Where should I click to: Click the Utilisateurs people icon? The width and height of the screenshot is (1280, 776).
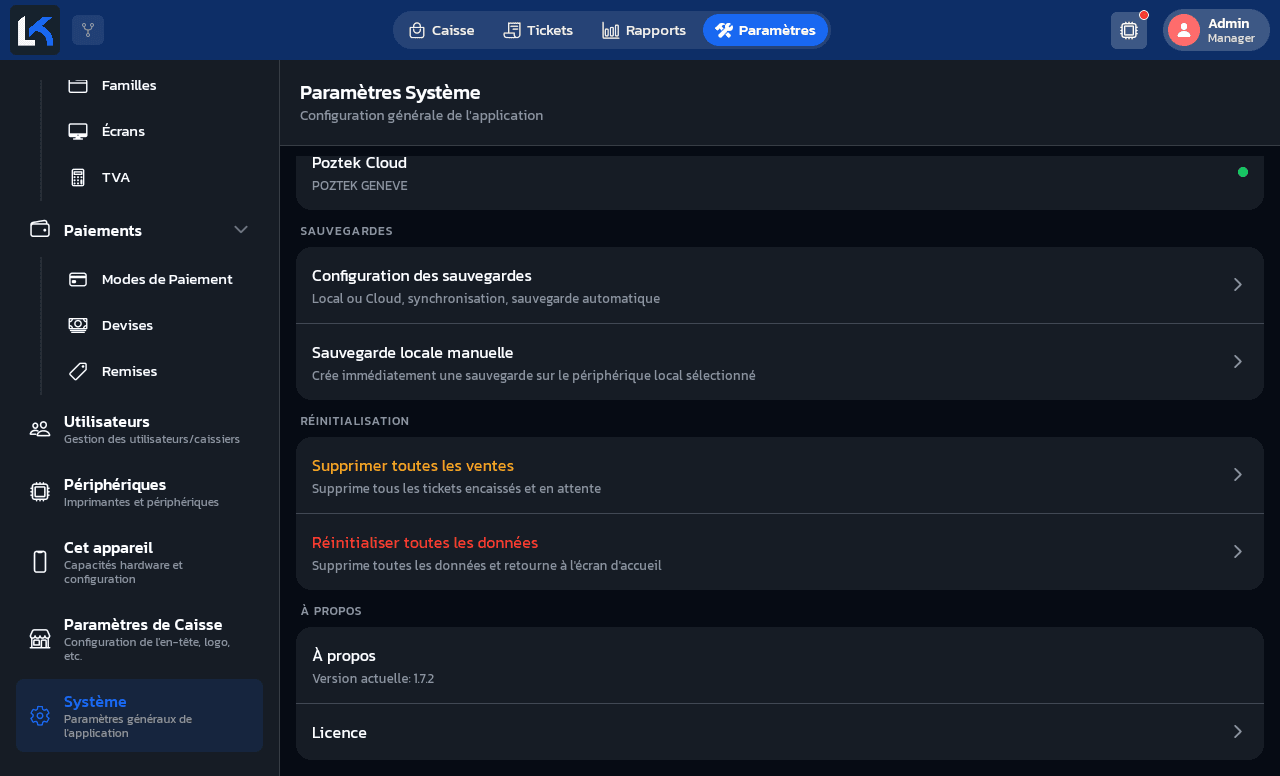(x=40, y=429)
